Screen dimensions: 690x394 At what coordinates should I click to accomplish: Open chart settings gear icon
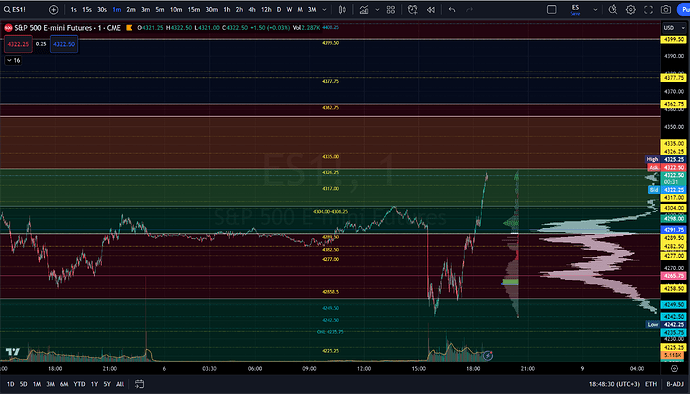tap(631, 10)
